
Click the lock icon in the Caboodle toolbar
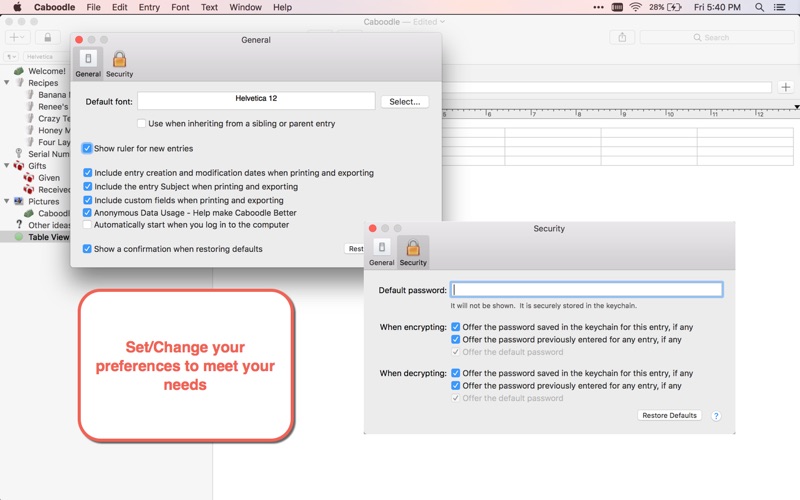click(47, 37)
